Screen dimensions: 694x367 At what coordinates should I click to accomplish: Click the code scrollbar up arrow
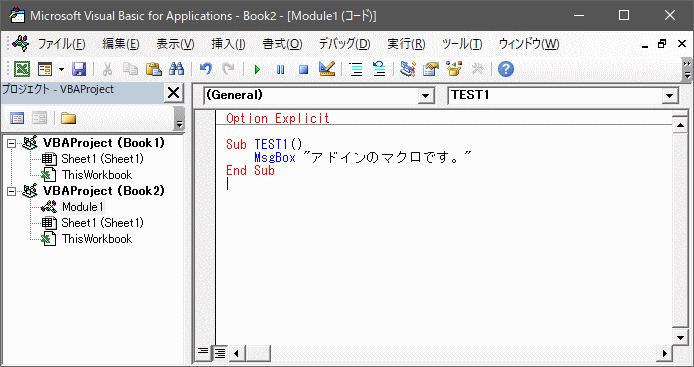680,125
